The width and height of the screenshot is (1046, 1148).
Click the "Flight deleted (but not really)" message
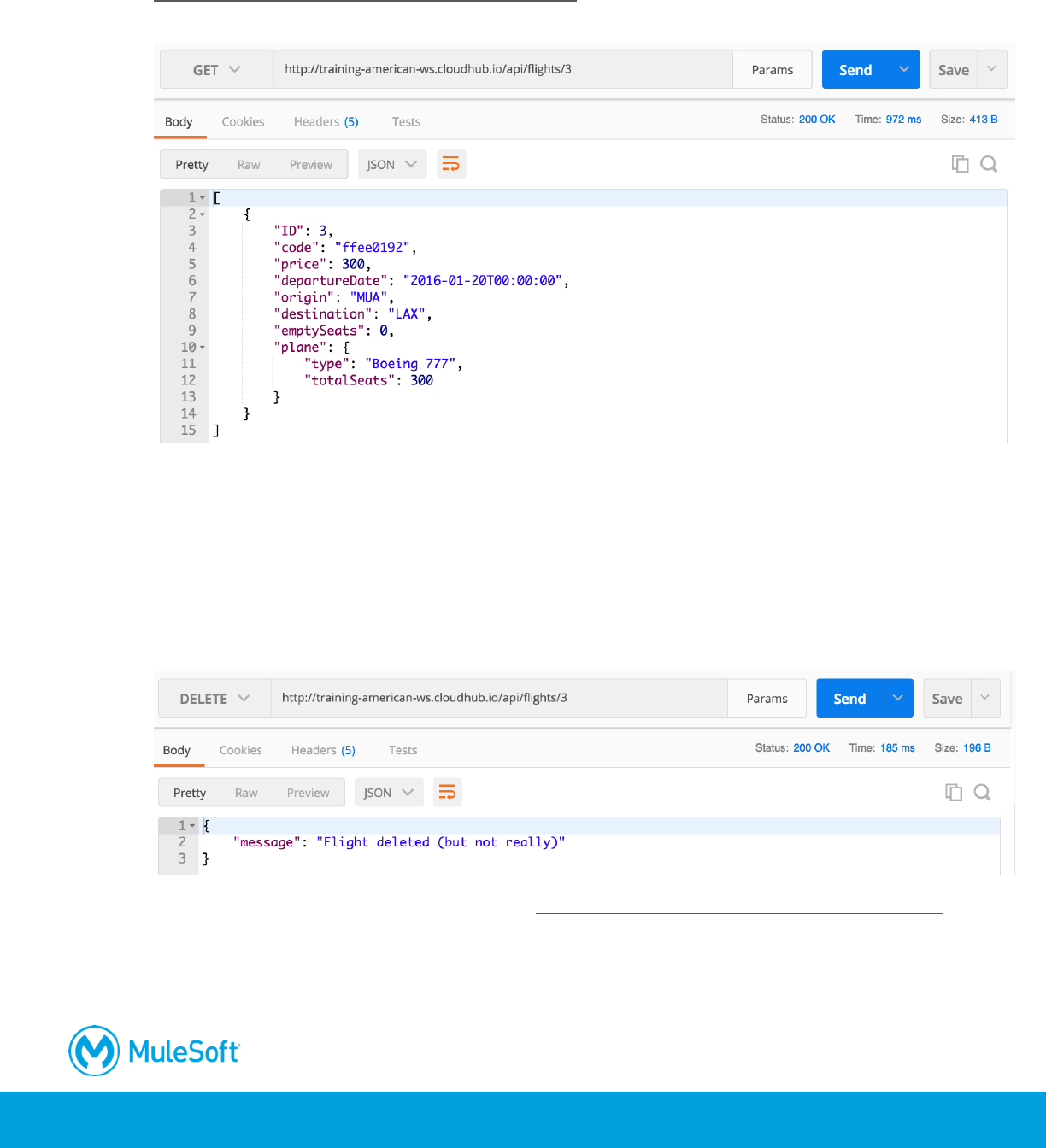pyautogui.click(x=441, y=842)
